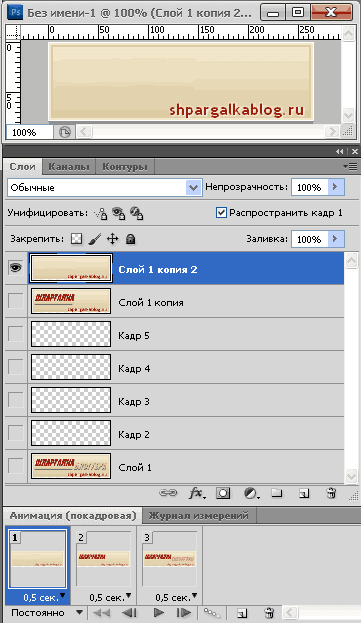Screen dimensions: 361x623
Task: Select first animation frame button
Action: point(102,613)
